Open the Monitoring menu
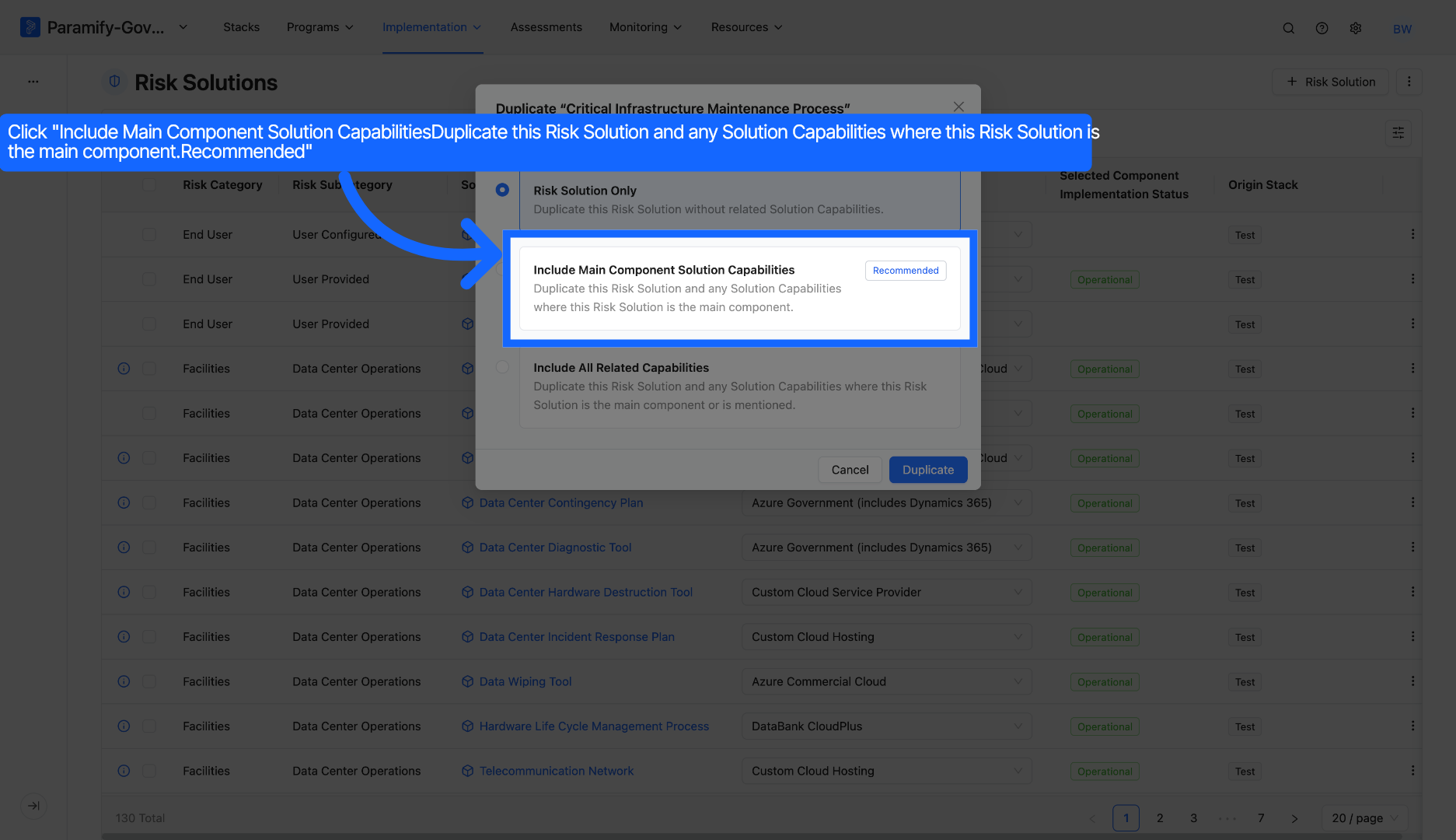1456x840 pixels. (x=645, y=27)
